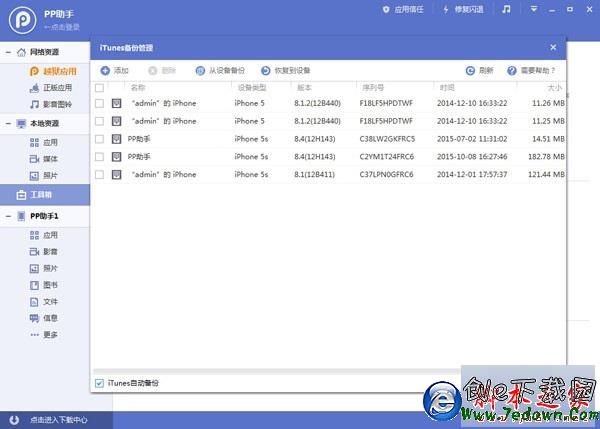Toggle the select-all header checkbox
The image size is (600, 429).
coord(99,88)
